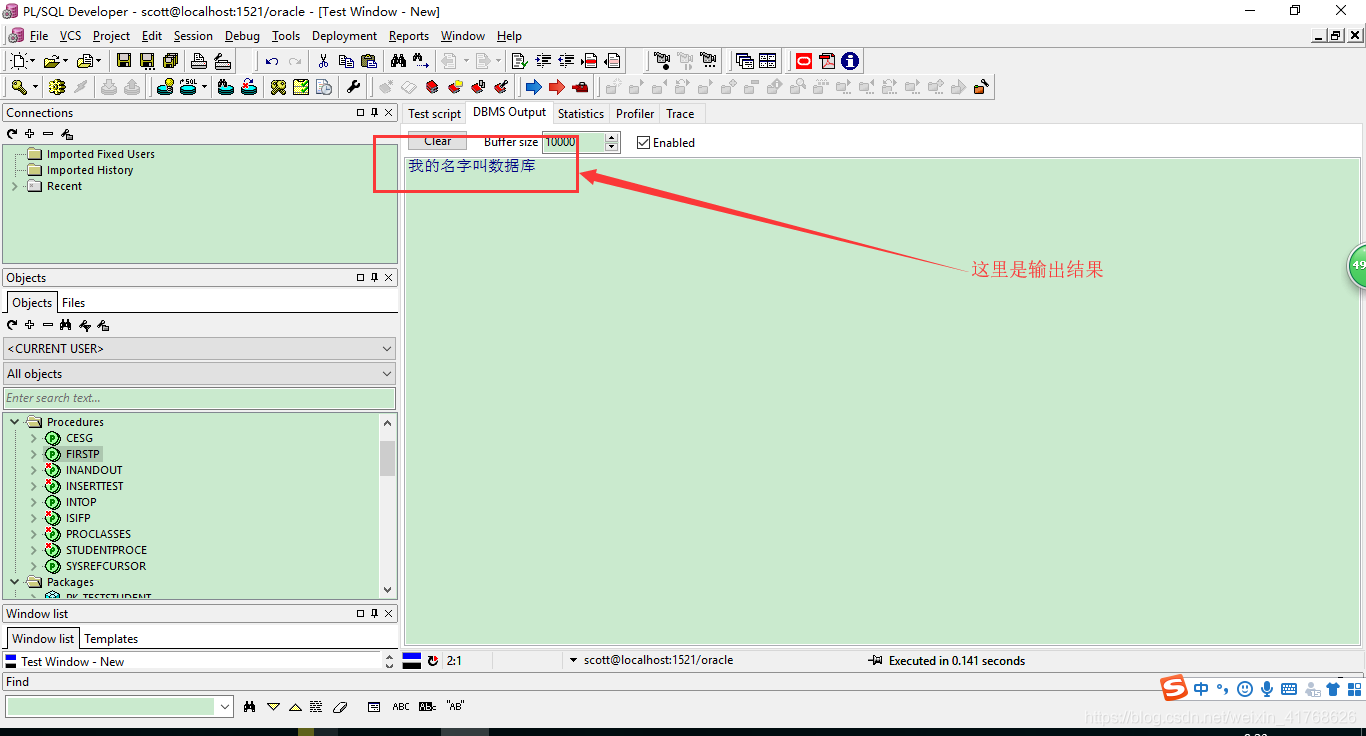Switch to the Statistics tab
The width and height of the screenshot is (1366, 736).
580,114
